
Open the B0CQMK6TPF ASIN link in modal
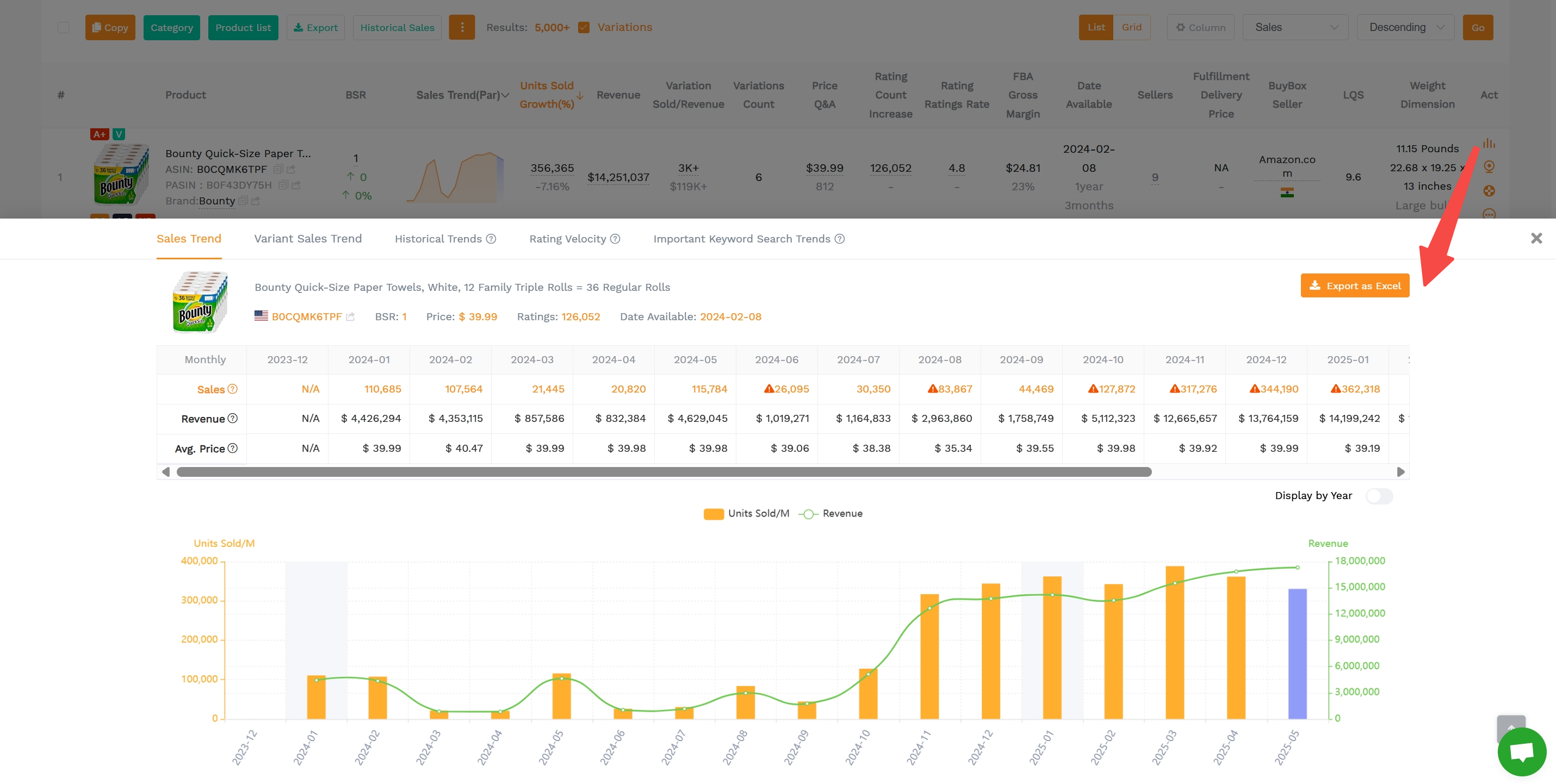pyautogui.click(x=306, y=316)
